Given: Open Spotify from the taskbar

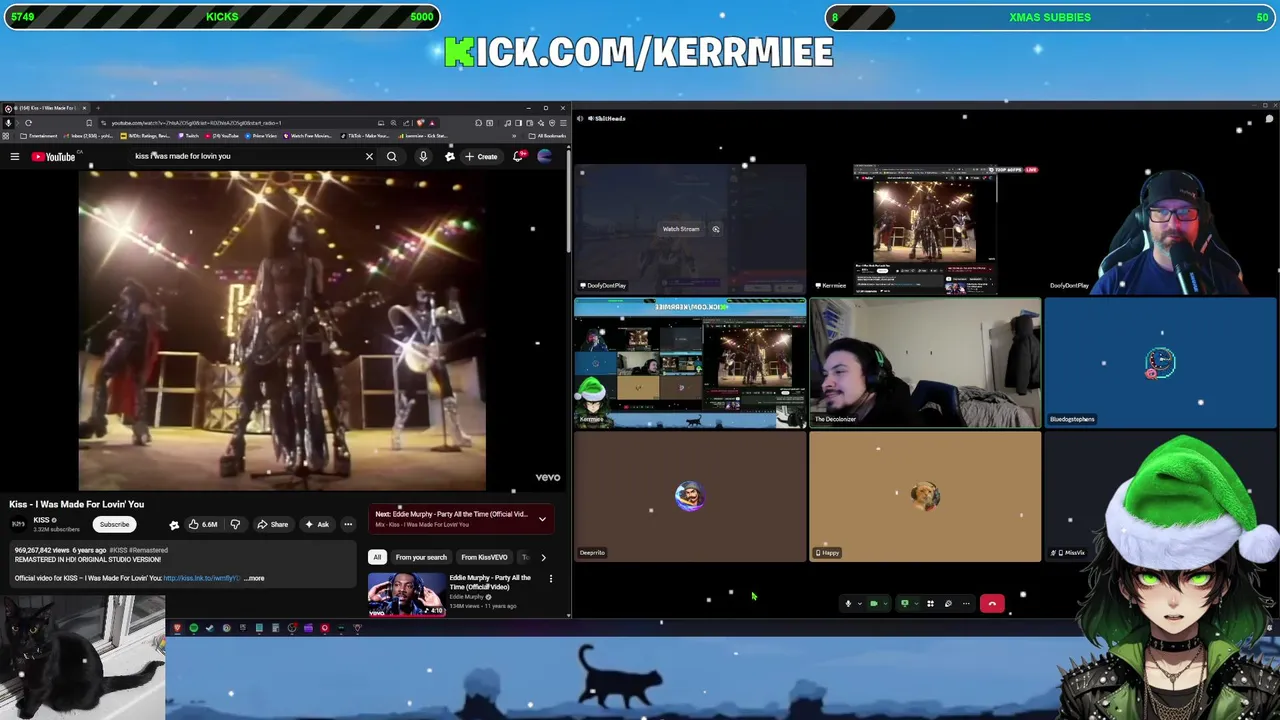Looking at the screenshot, I should tap(194, 628).
